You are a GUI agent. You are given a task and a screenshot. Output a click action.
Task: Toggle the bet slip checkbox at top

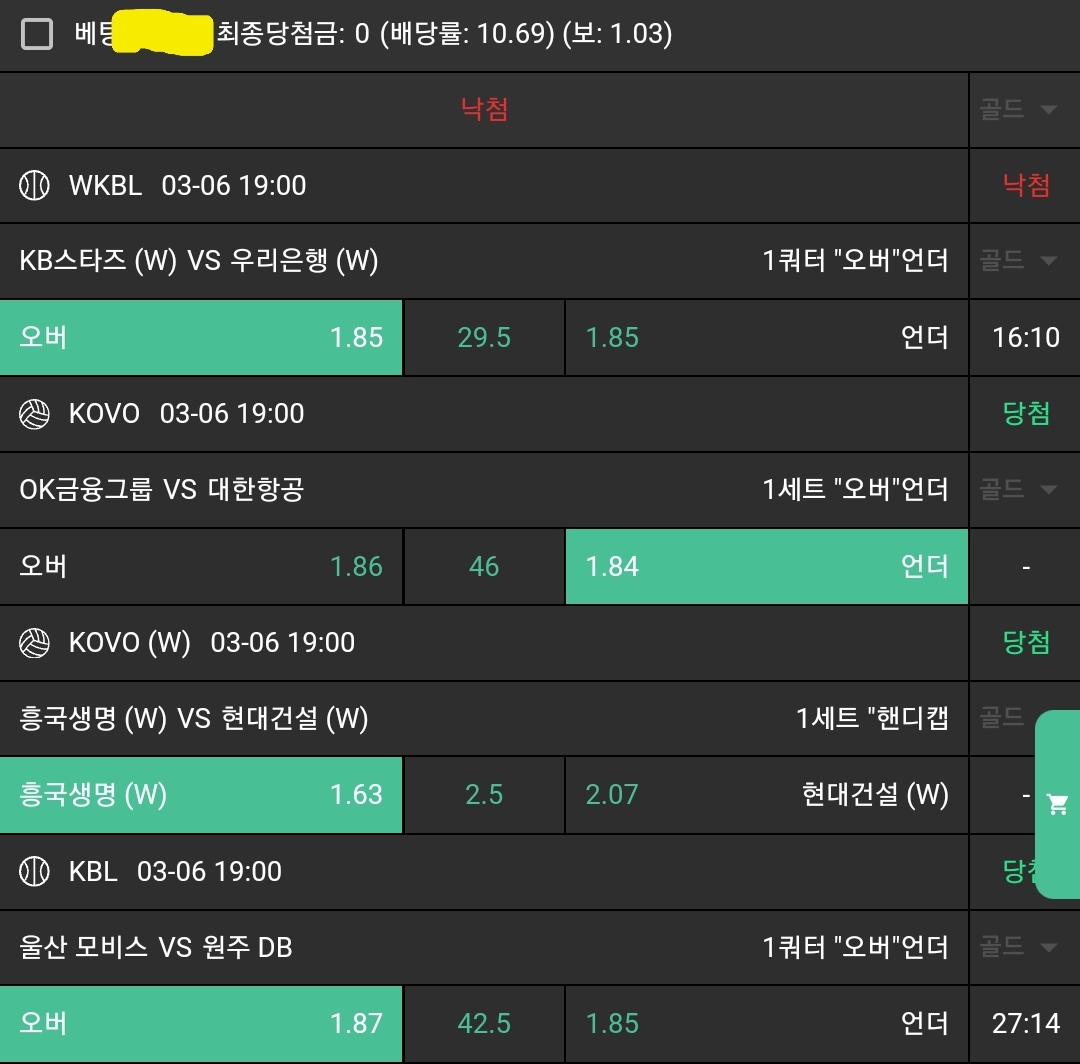pos(37,35)
